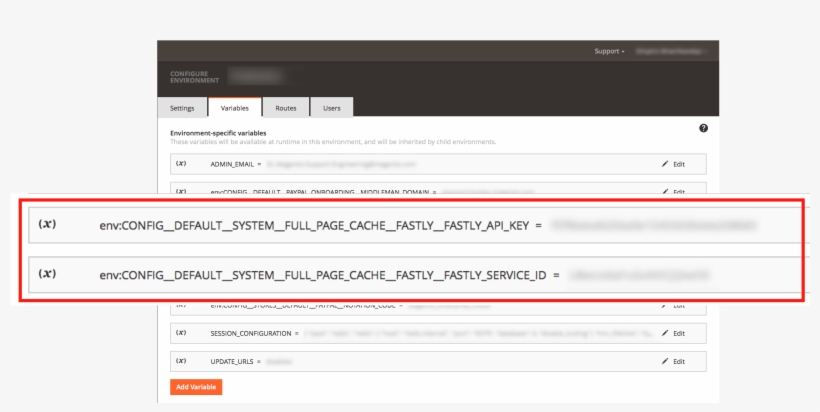Select the FASTLY_API_KEY variable name

pos(314,226)
